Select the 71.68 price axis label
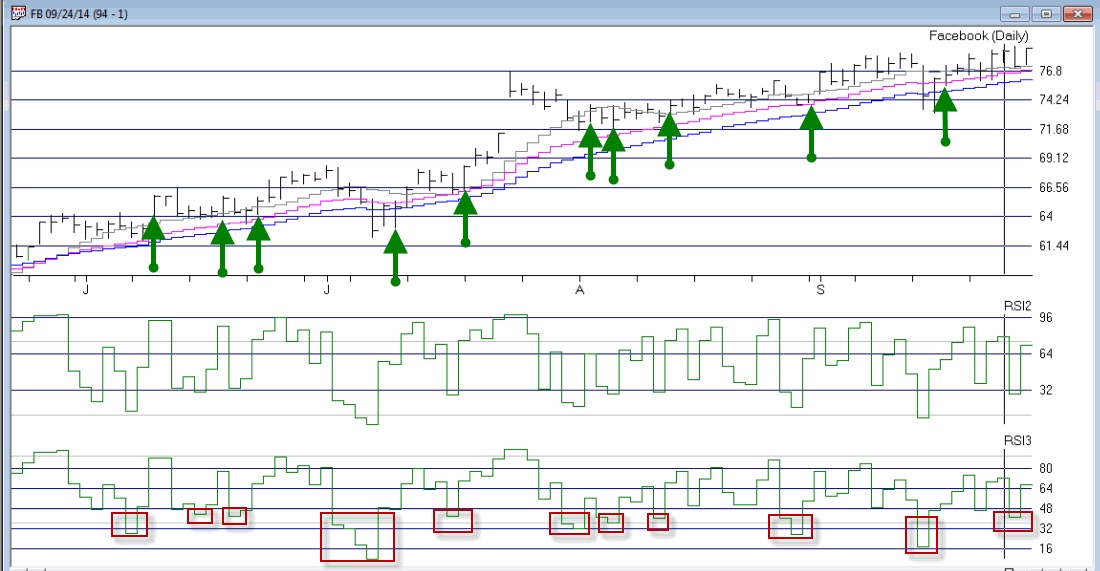This screenshot has height=571, width=1100. (1054, 129)
